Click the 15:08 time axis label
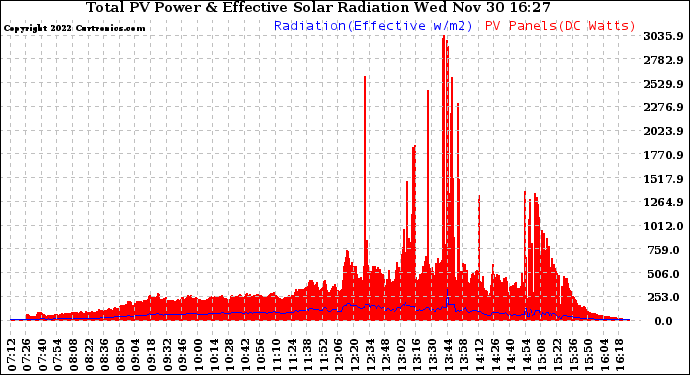The height and width of the screenshot is (375, 690). point(542,355)
